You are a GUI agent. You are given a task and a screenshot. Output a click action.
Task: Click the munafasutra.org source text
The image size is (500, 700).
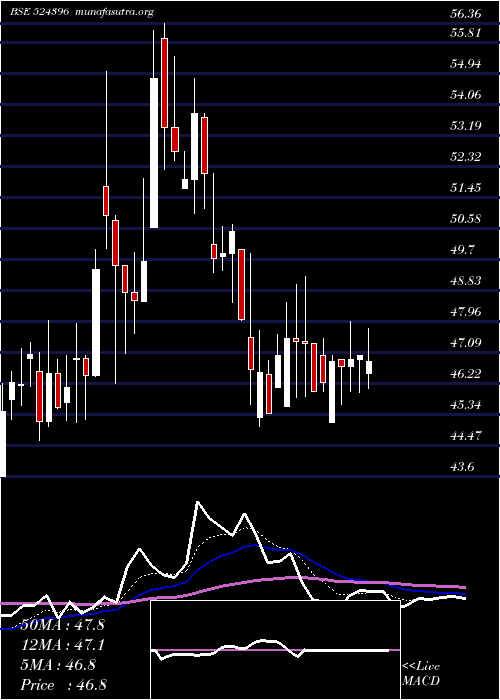pos(115,12)
